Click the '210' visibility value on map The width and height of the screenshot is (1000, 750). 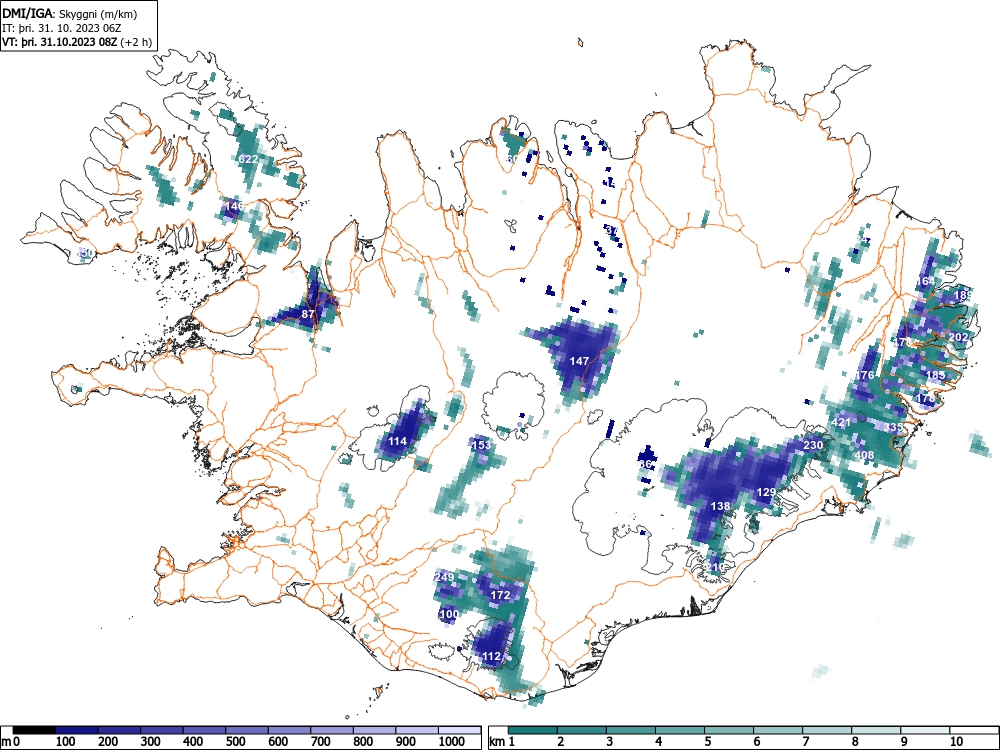tap(716, 567)
